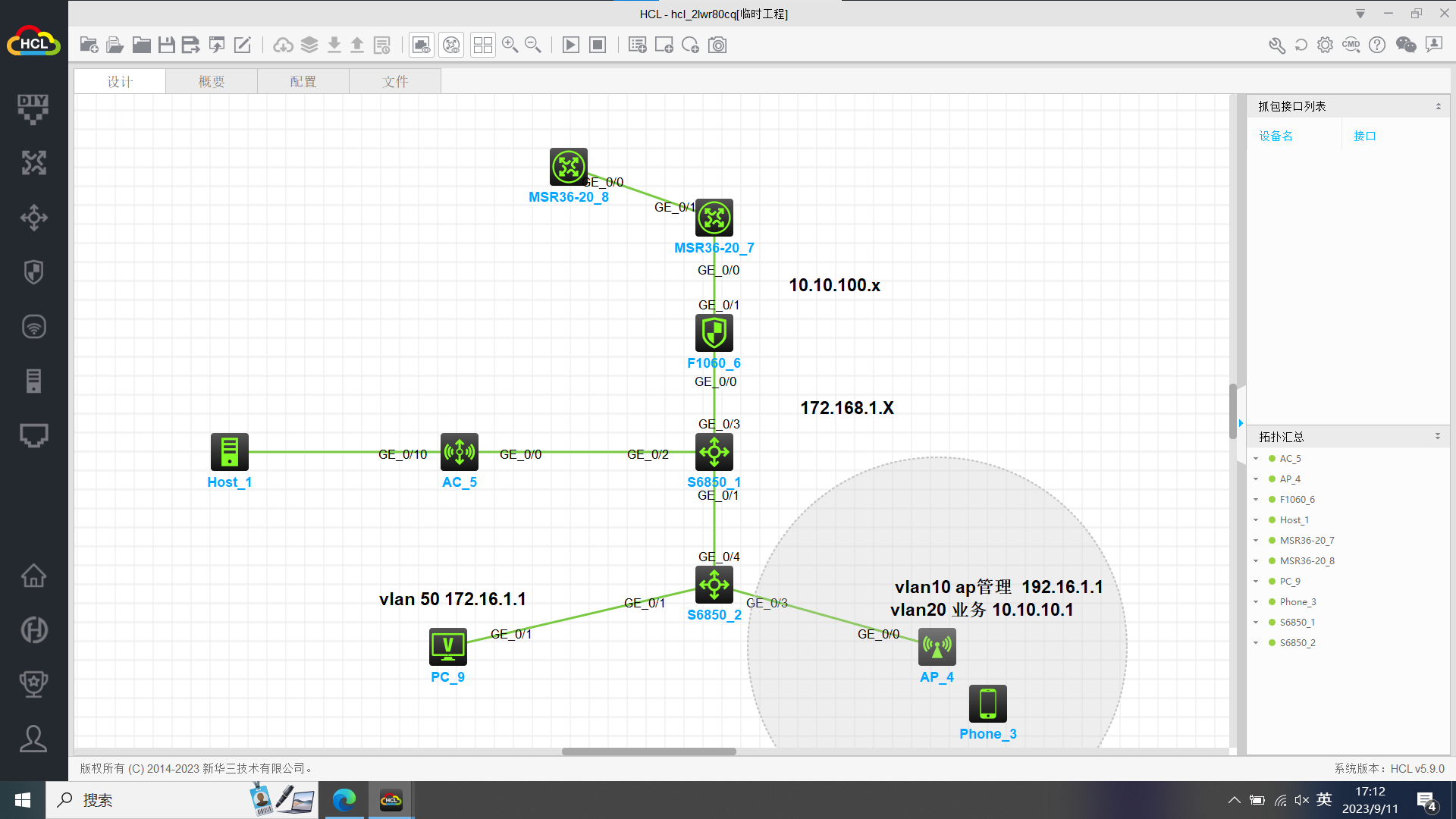Select the wireless device category icon
This screenshot has width=1456, height=819.
click(x=33, y=327)
